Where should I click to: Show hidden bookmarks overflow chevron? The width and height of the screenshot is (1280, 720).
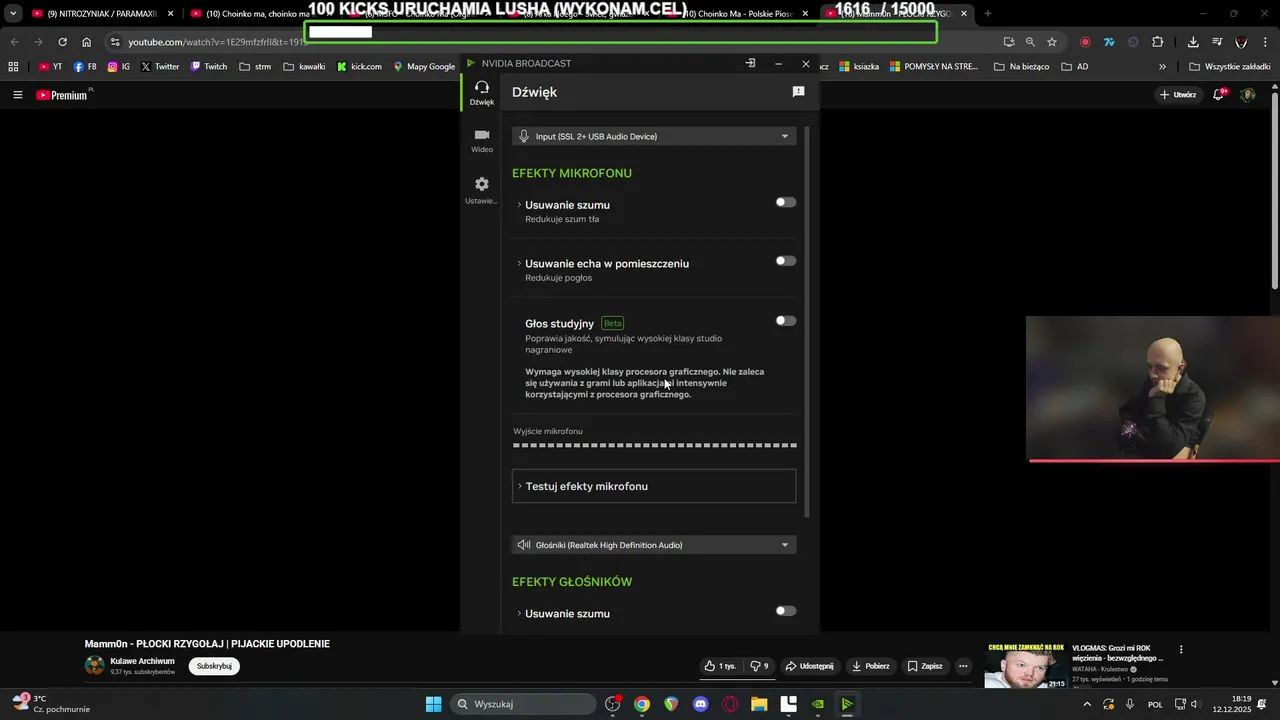tap(1162, 67)
